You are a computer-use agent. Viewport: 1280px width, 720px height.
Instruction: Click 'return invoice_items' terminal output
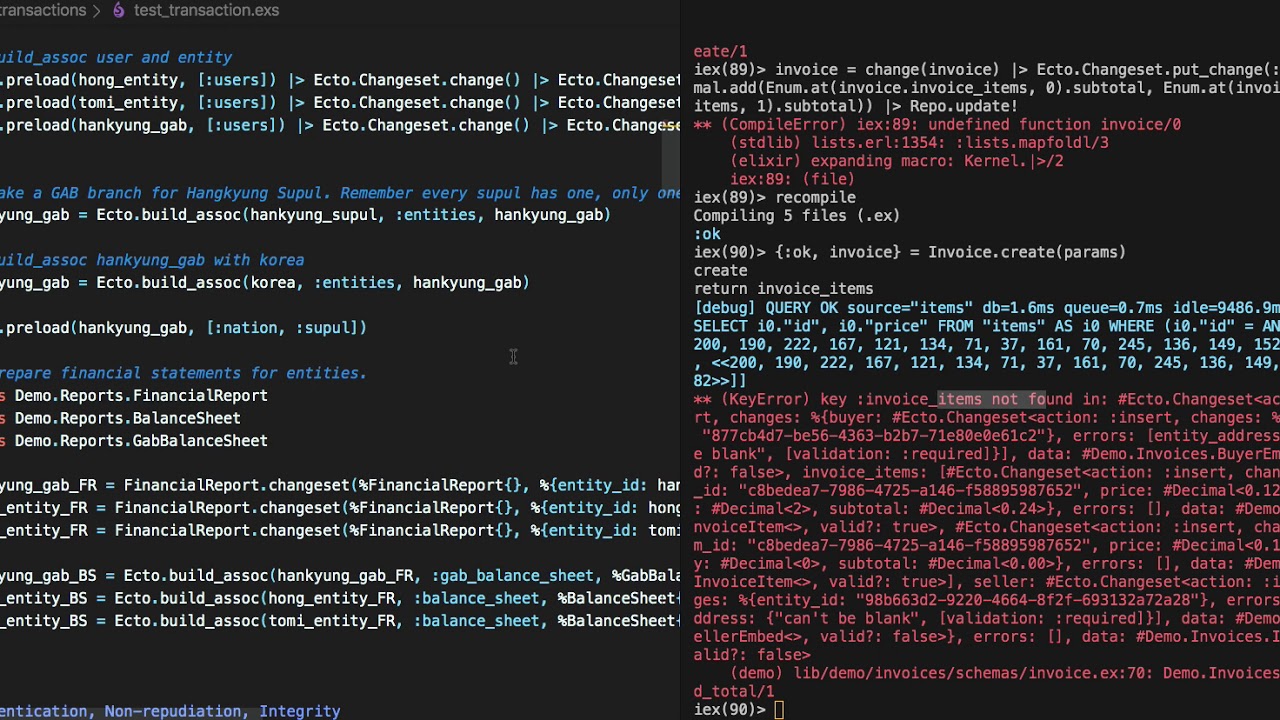pyautogui.click(x=784, y=289)
